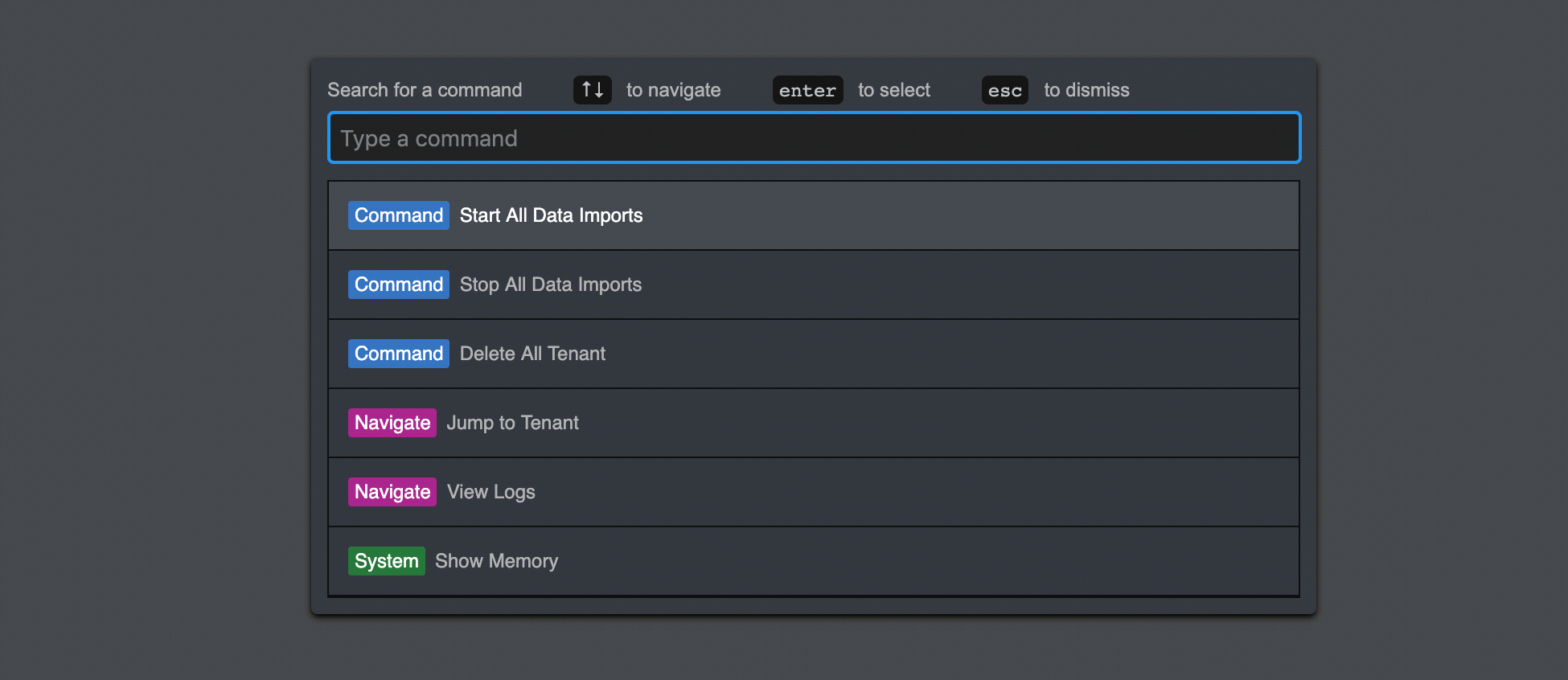The height and width of the screenshot is (680, 1568).
Task: Click the "to navigate" hint text
Action: [673, 90]
